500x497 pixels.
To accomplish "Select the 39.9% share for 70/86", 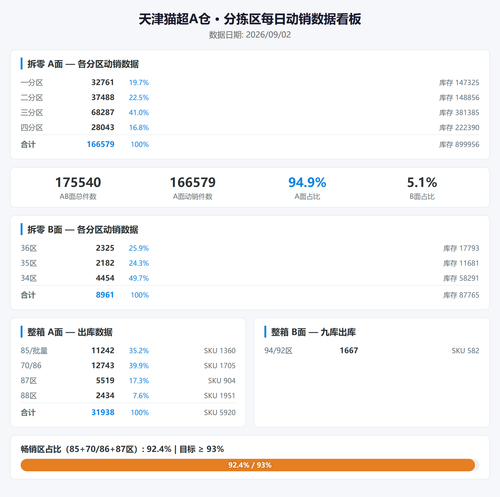I will tap(139, 365).
